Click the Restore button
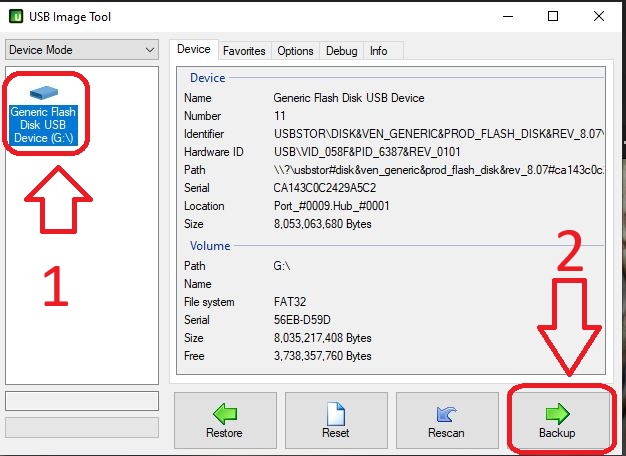Screen dimensions: 626x456 (x=225, y=420)
